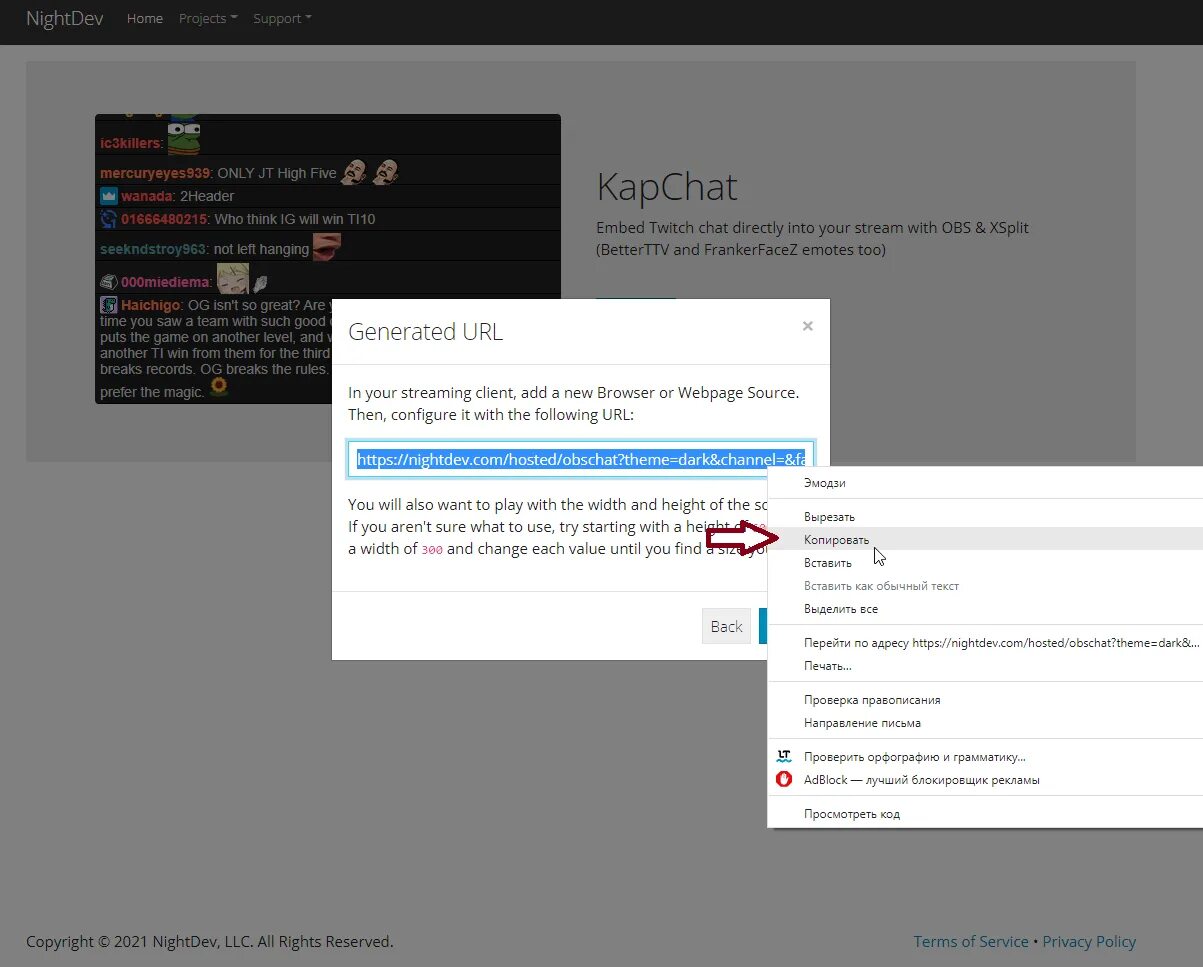Click 'Who think IG will win TI10' message
Screen dimensions: 1203x967
click(295, 219)
